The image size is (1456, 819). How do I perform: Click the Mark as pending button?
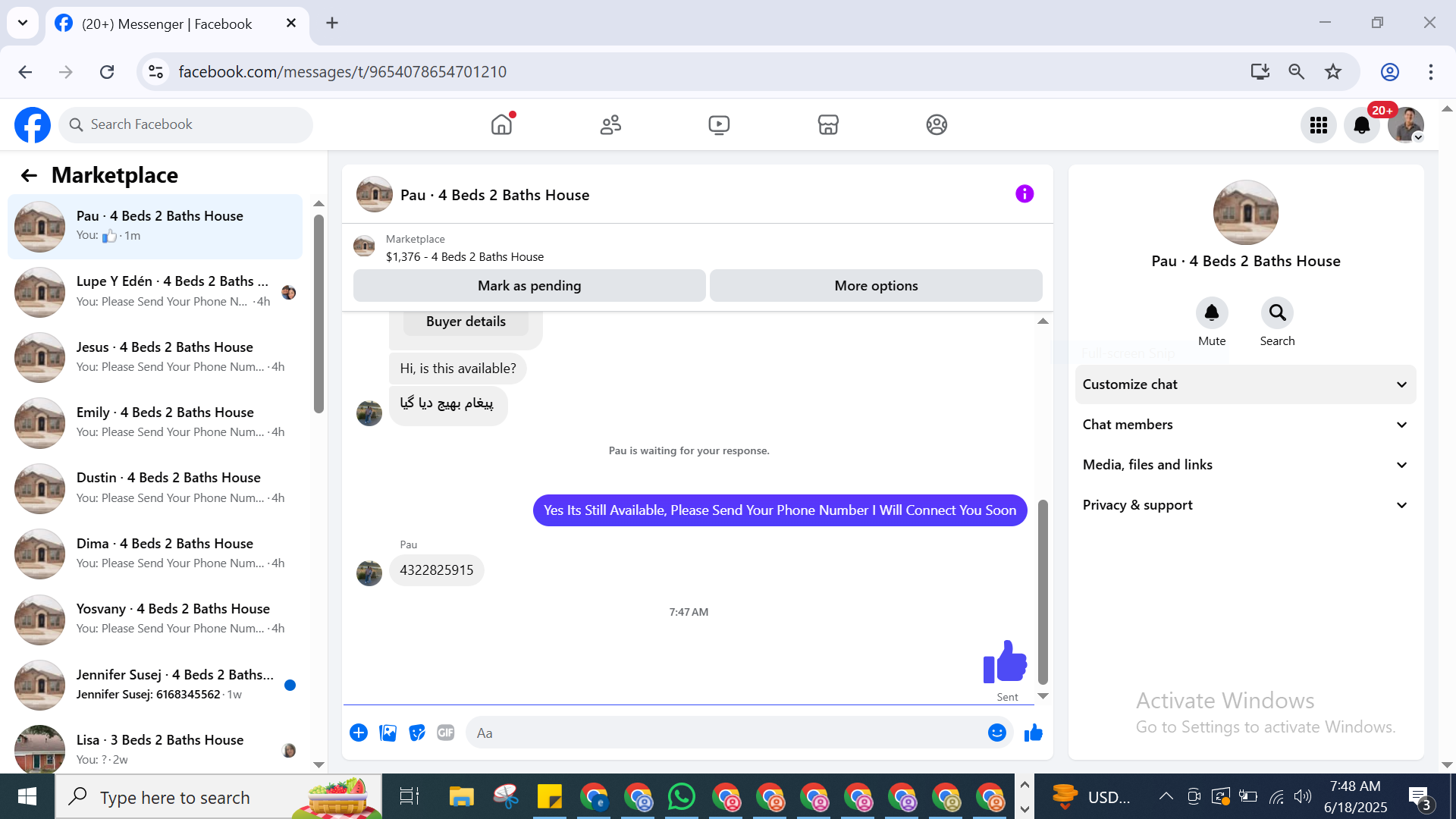click(x=529, y=286)
